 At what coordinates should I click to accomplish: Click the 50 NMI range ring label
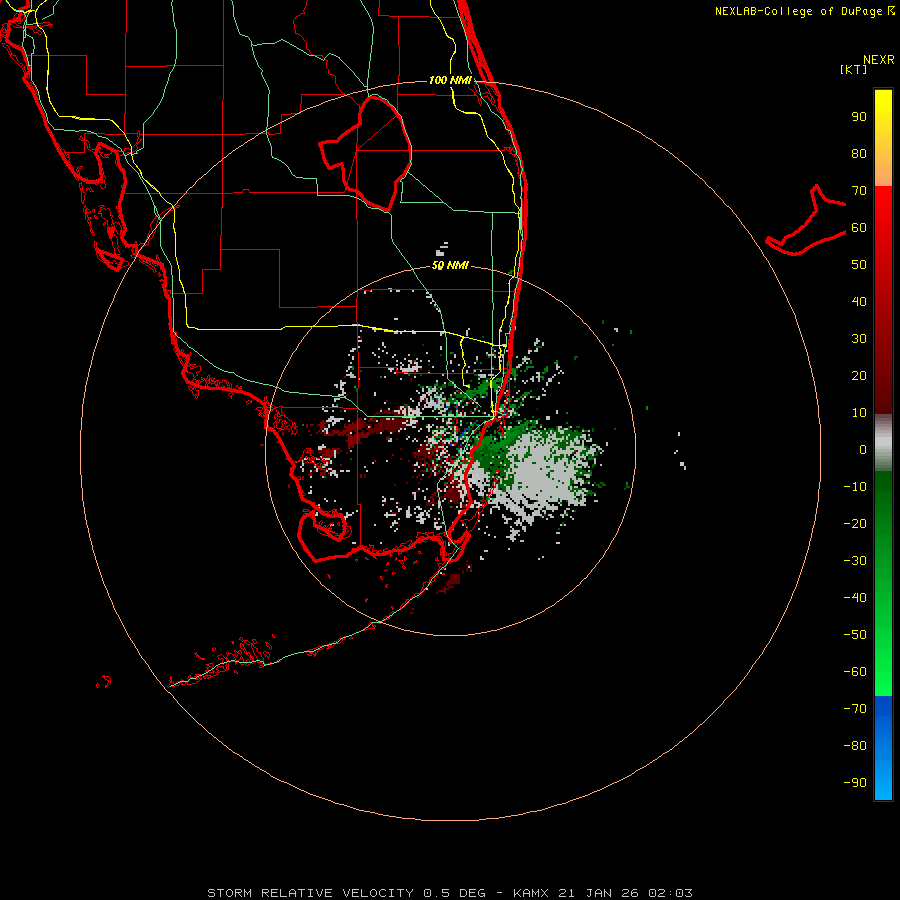click(451, 265)
